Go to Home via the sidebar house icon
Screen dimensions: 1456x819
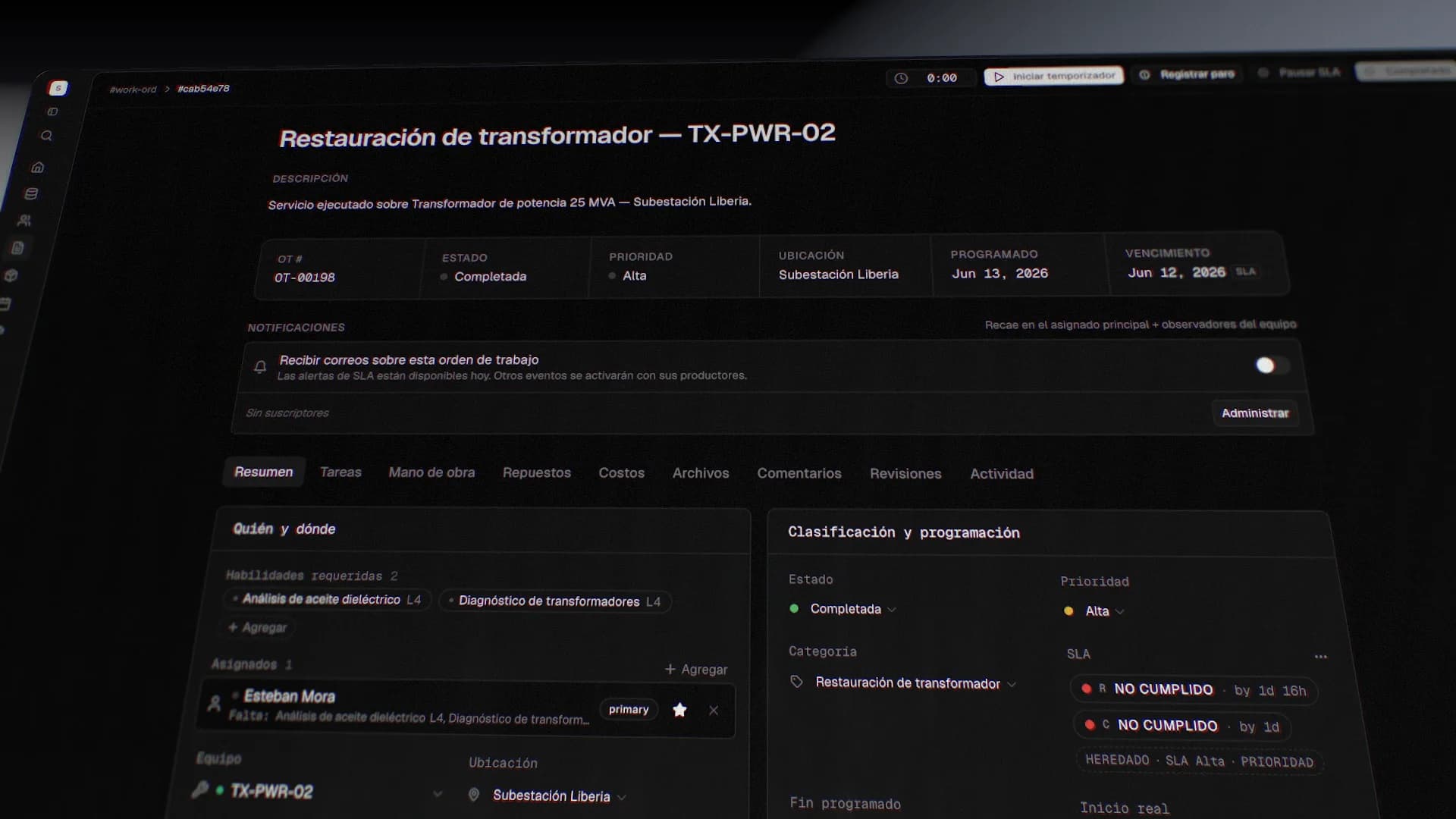(x=37, y=167)
